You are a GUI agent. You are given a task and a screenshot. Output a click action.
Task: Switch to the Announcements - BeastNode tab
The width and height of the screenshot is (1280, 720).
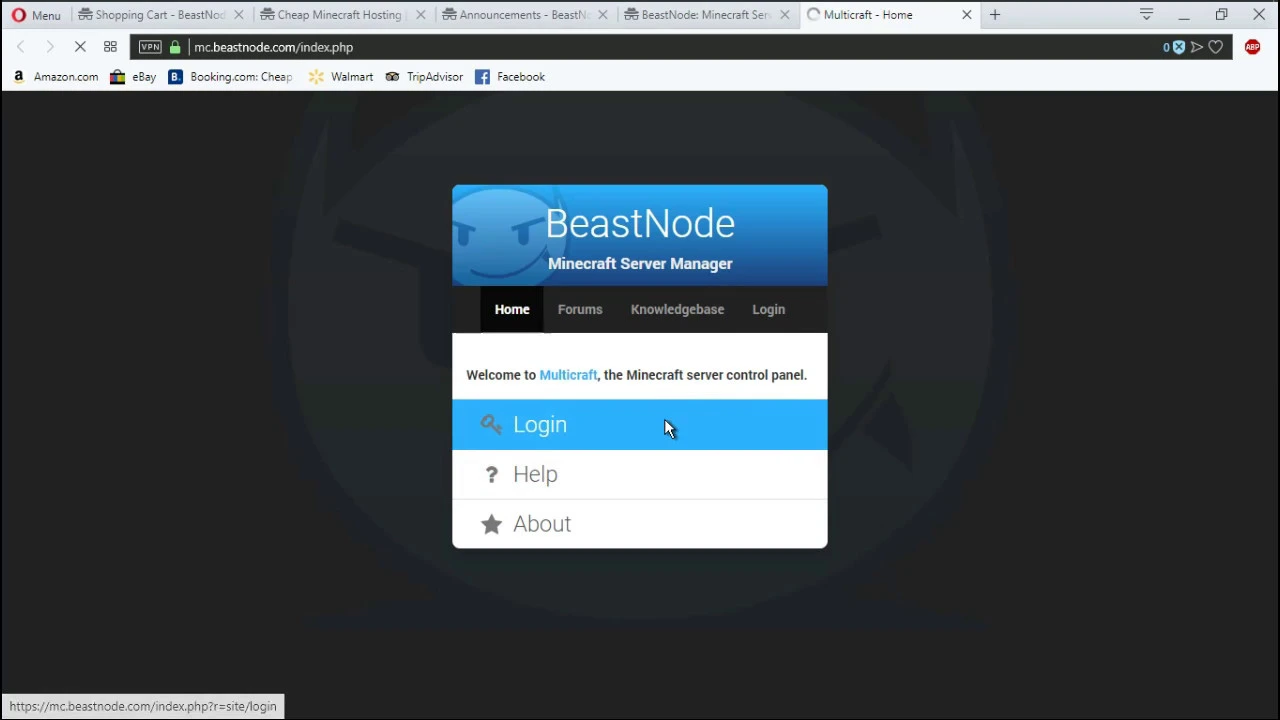pos(523,15)
